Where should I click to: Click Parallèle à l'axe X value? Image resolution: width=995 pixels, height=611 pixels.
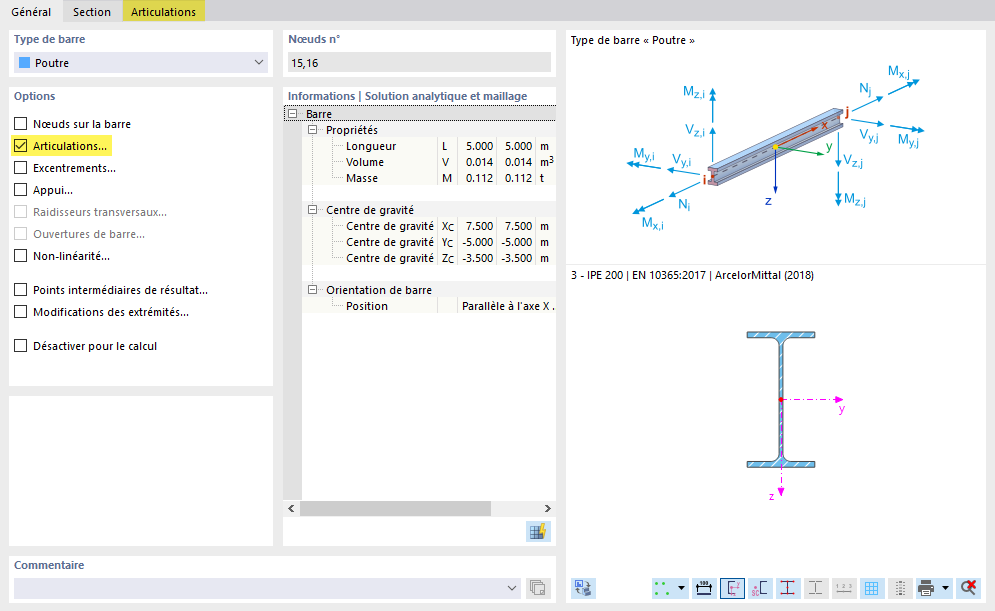click(x=508, y=306)
